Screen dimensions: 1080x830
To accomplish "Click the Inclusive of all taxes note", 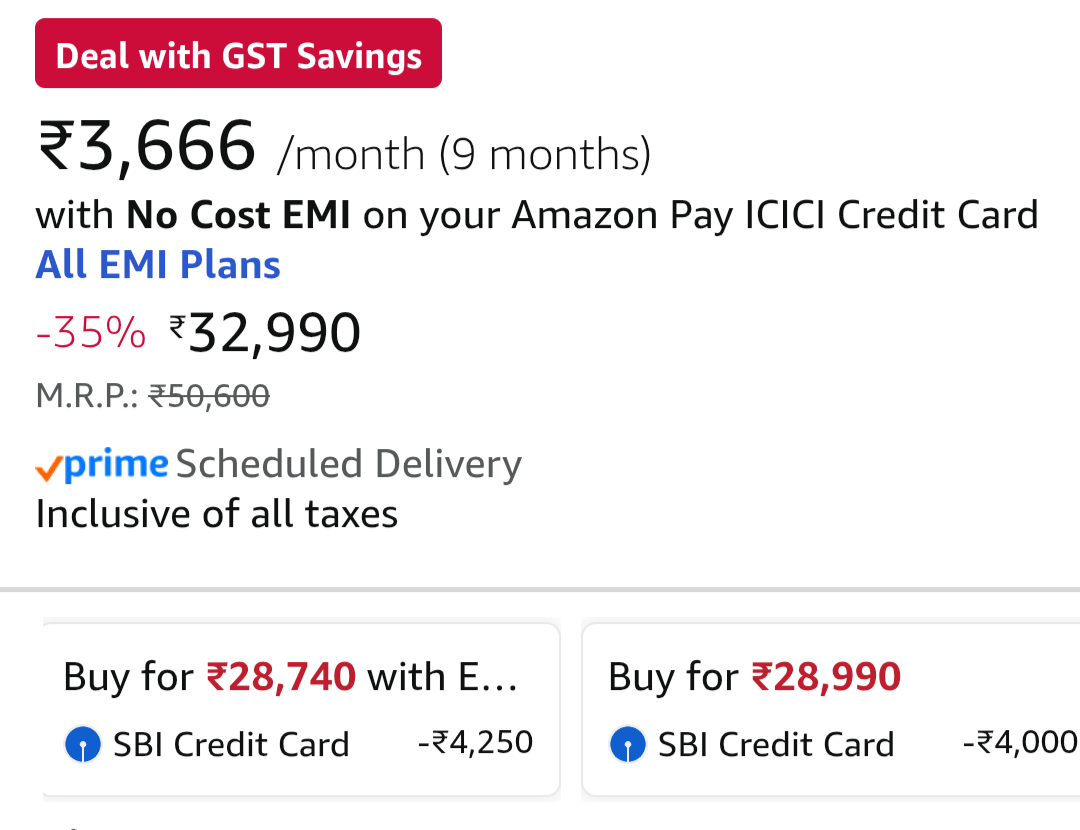I will click(x=217, y=514).
